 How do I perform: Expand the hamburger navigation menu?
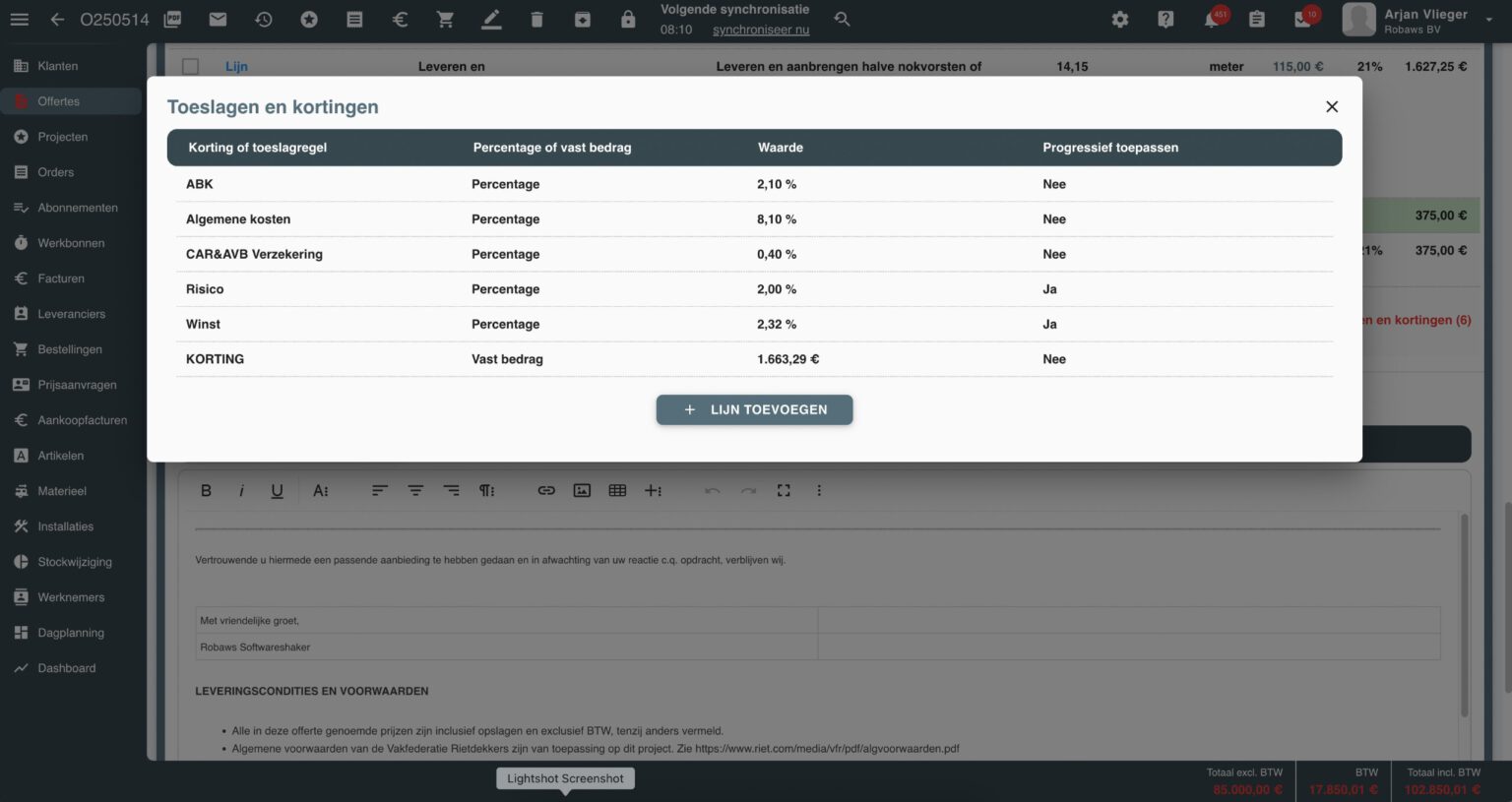[x=20, y=20]
